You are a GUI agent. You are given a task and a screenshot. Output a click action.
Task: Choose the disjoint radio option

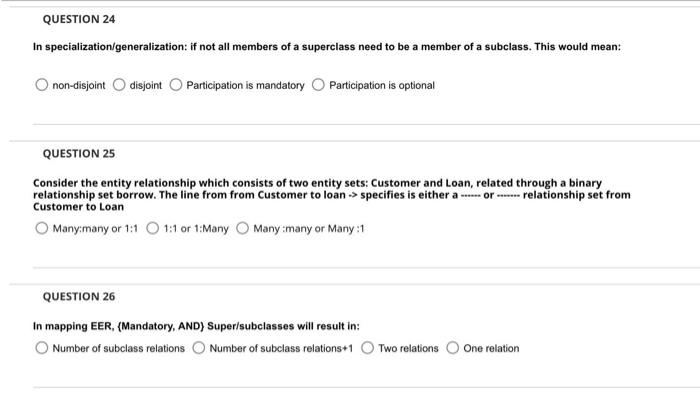(119, 85)
